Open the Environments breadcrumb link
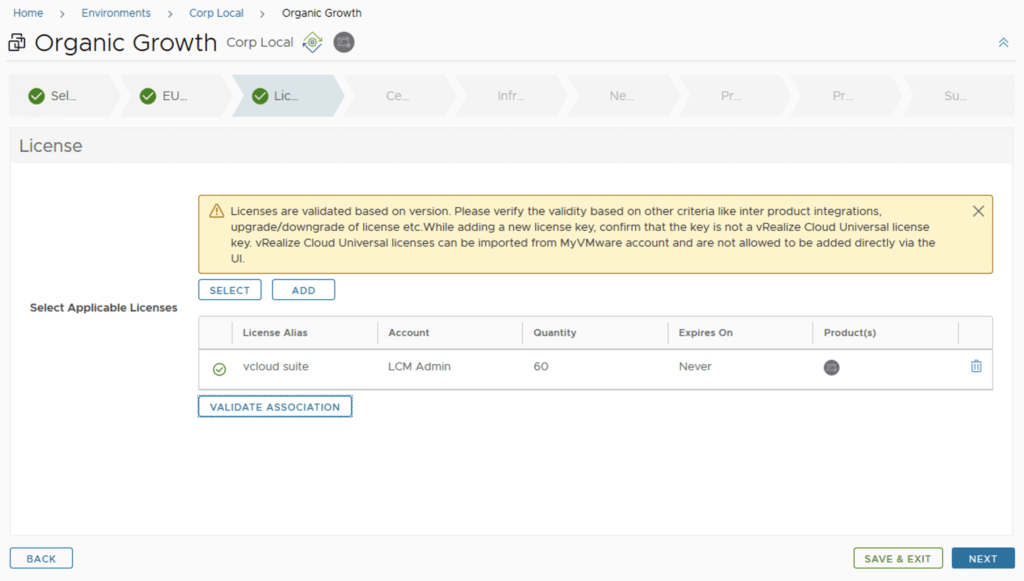Image resolution: width=1024 pixels, height=581 pixels. (x=116, y=13)
